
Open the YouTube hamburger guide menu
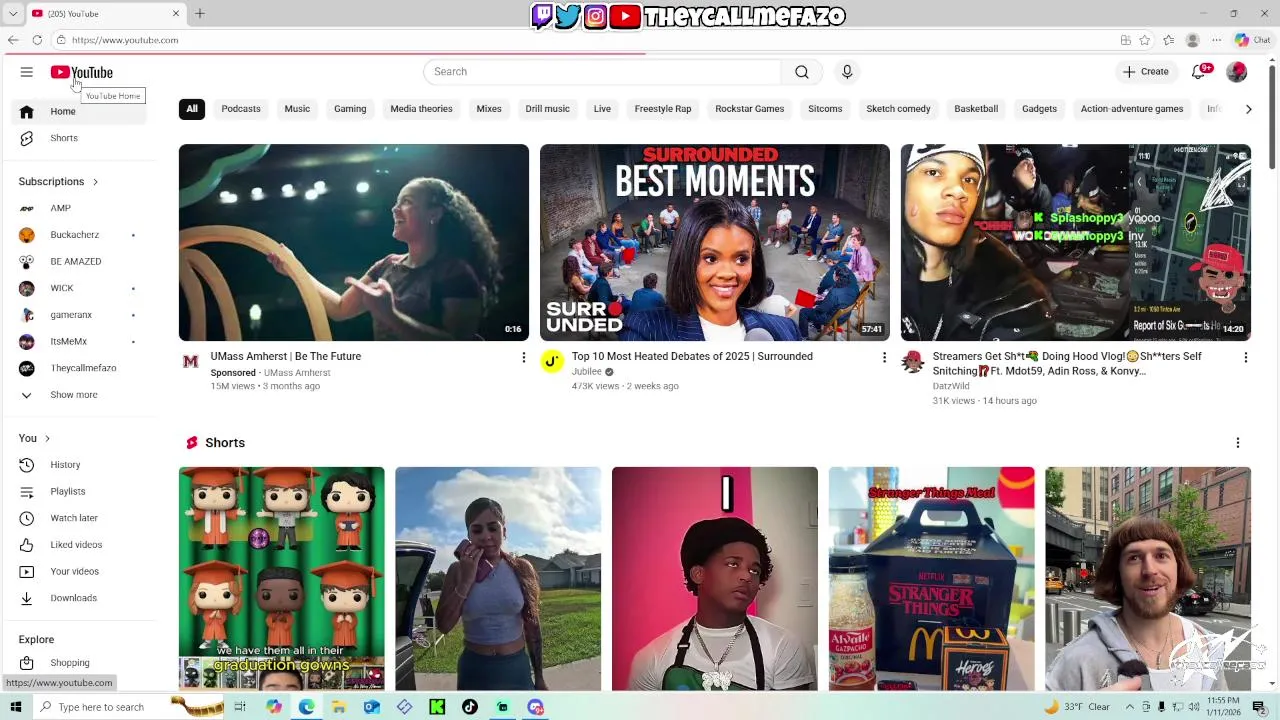[27, 72]
